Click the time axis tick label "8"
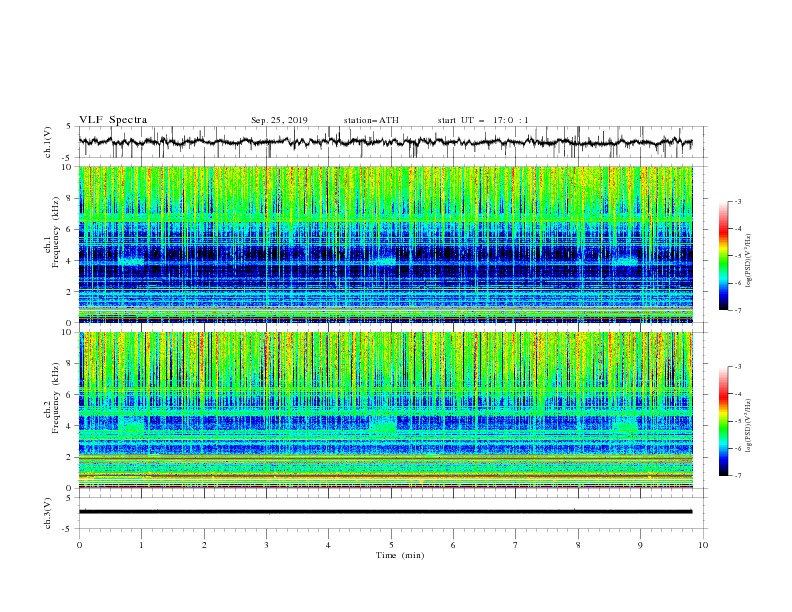The image size is (792, 612). [578, 545]
